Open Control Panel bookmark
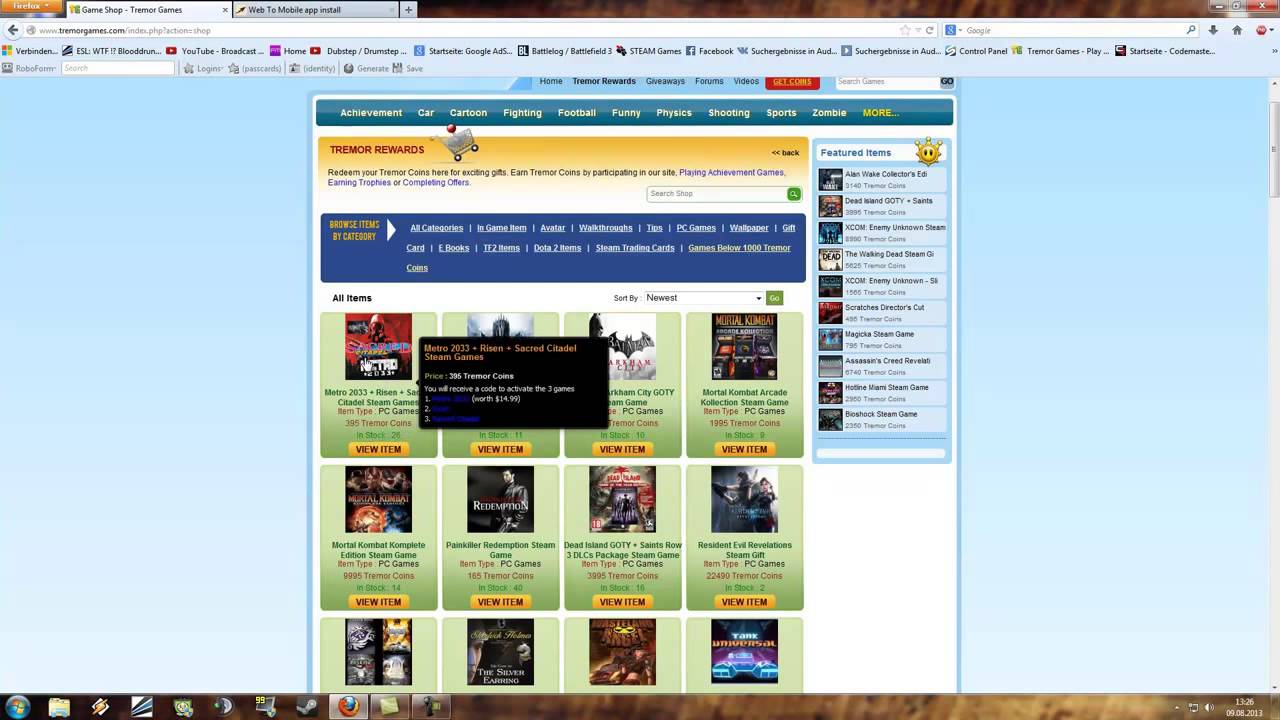 tap(976, 51)
